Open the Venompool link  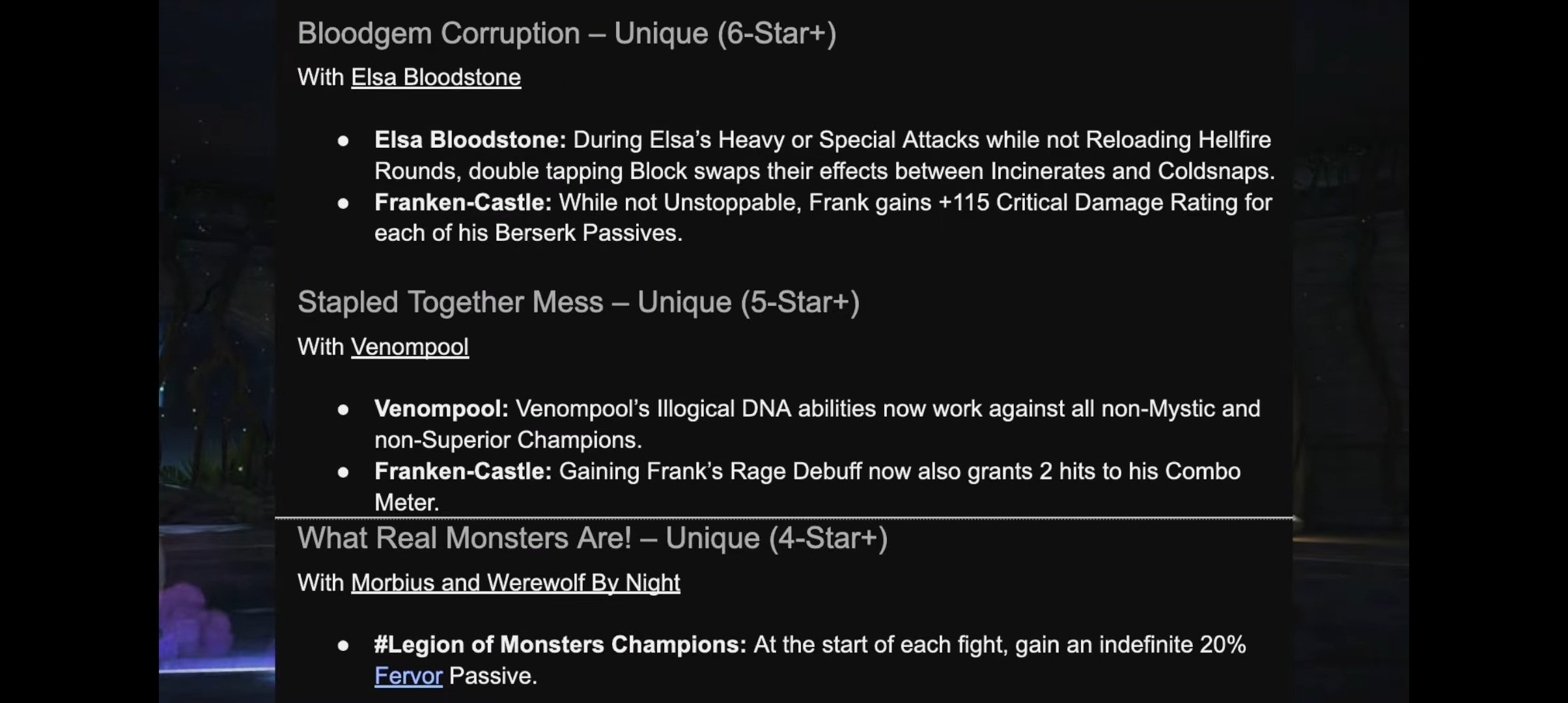410,347
